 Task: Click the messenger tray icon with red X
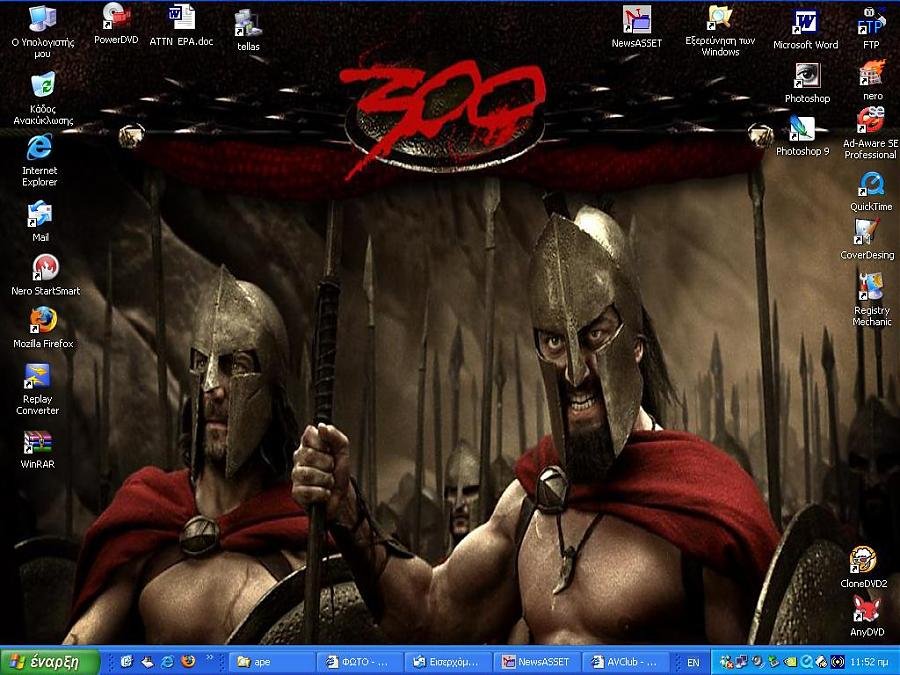(727, 662)
